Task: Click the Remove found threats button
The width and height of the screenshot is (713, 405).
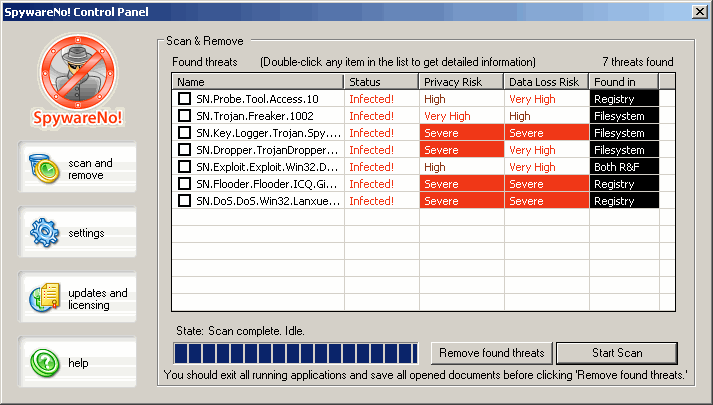Action: click(492, 353)
